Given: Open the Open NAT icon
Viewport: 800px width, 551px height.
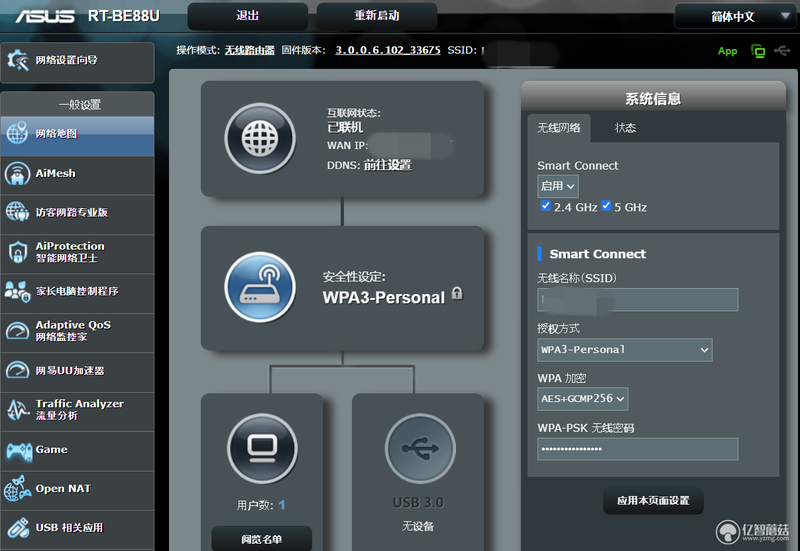Looking at the screenshot, I should tap(17, 489).
